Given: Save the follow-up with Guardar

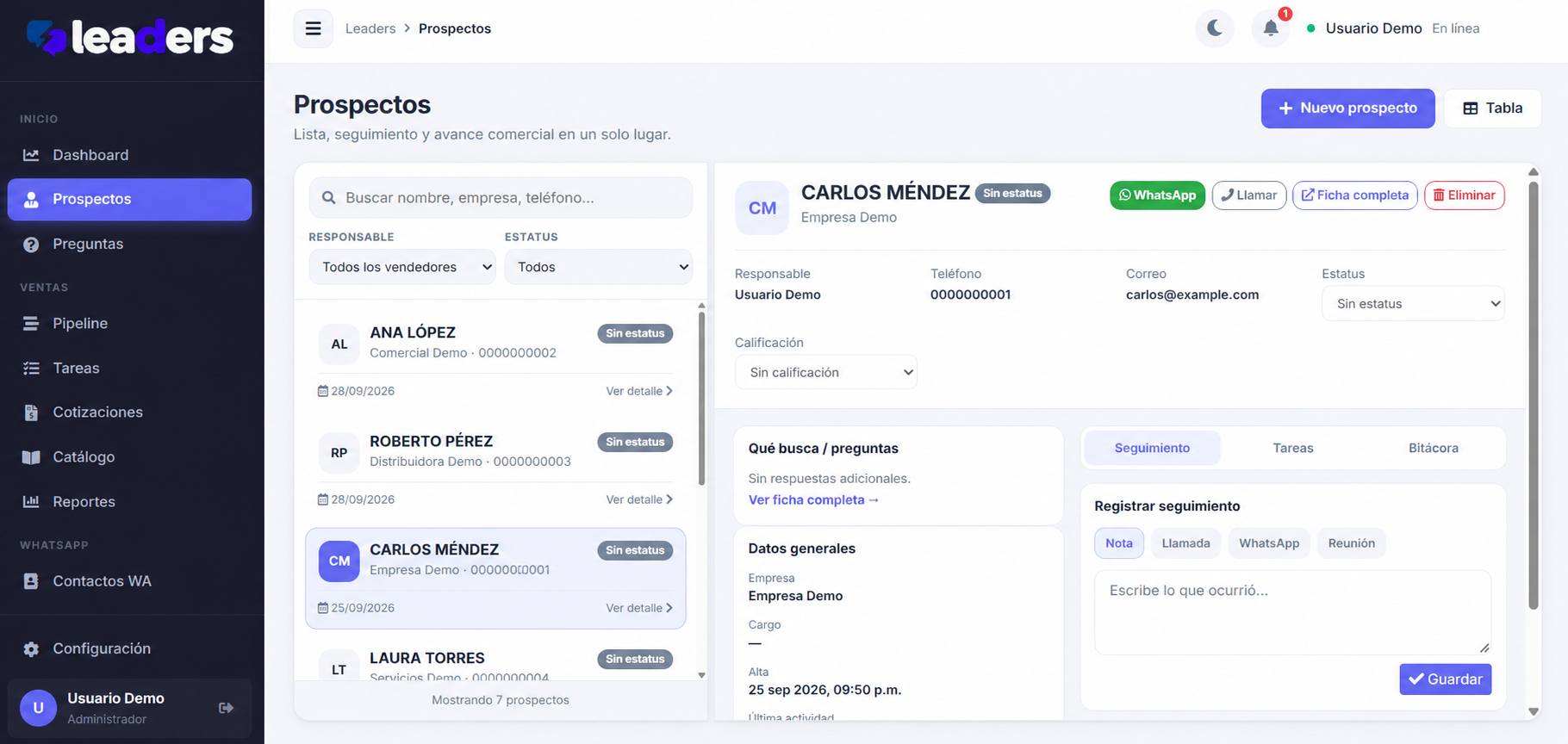Looking at the screenshot, I should [x=1445, y=679].
